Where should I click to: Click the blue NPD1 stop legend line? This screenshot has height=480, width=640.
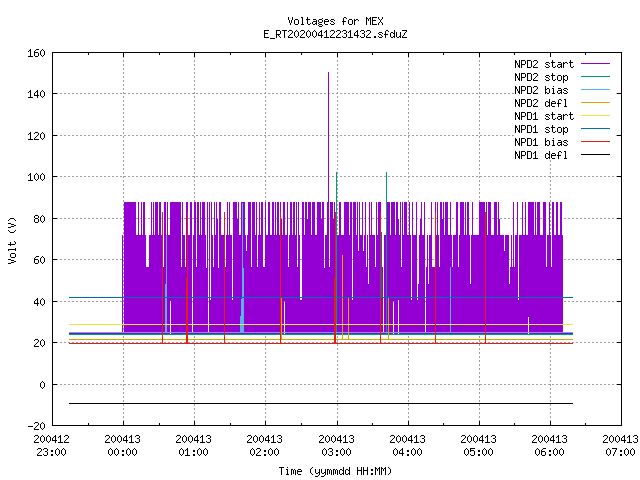595,129
